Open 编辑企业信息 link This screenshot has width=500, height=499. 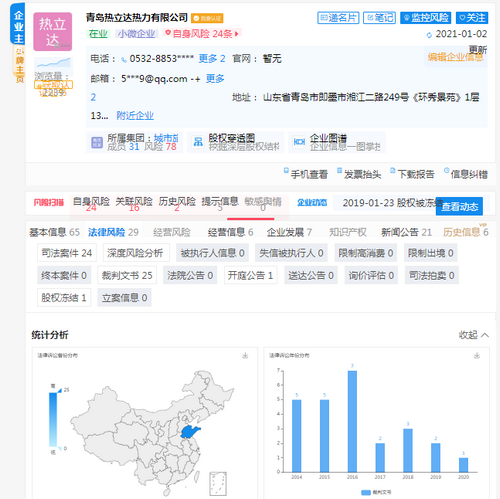click(x=455, y=57)
